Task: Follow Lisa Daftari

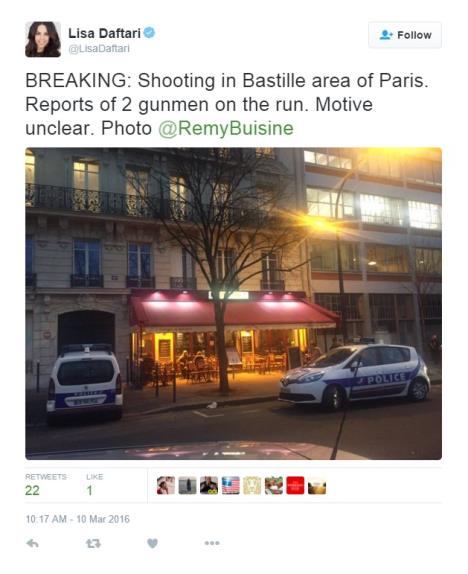Action: click(405, 35)
